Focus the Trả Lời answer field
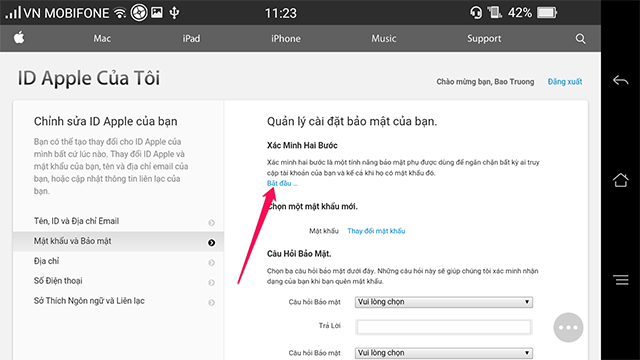 tap(444, 327)
